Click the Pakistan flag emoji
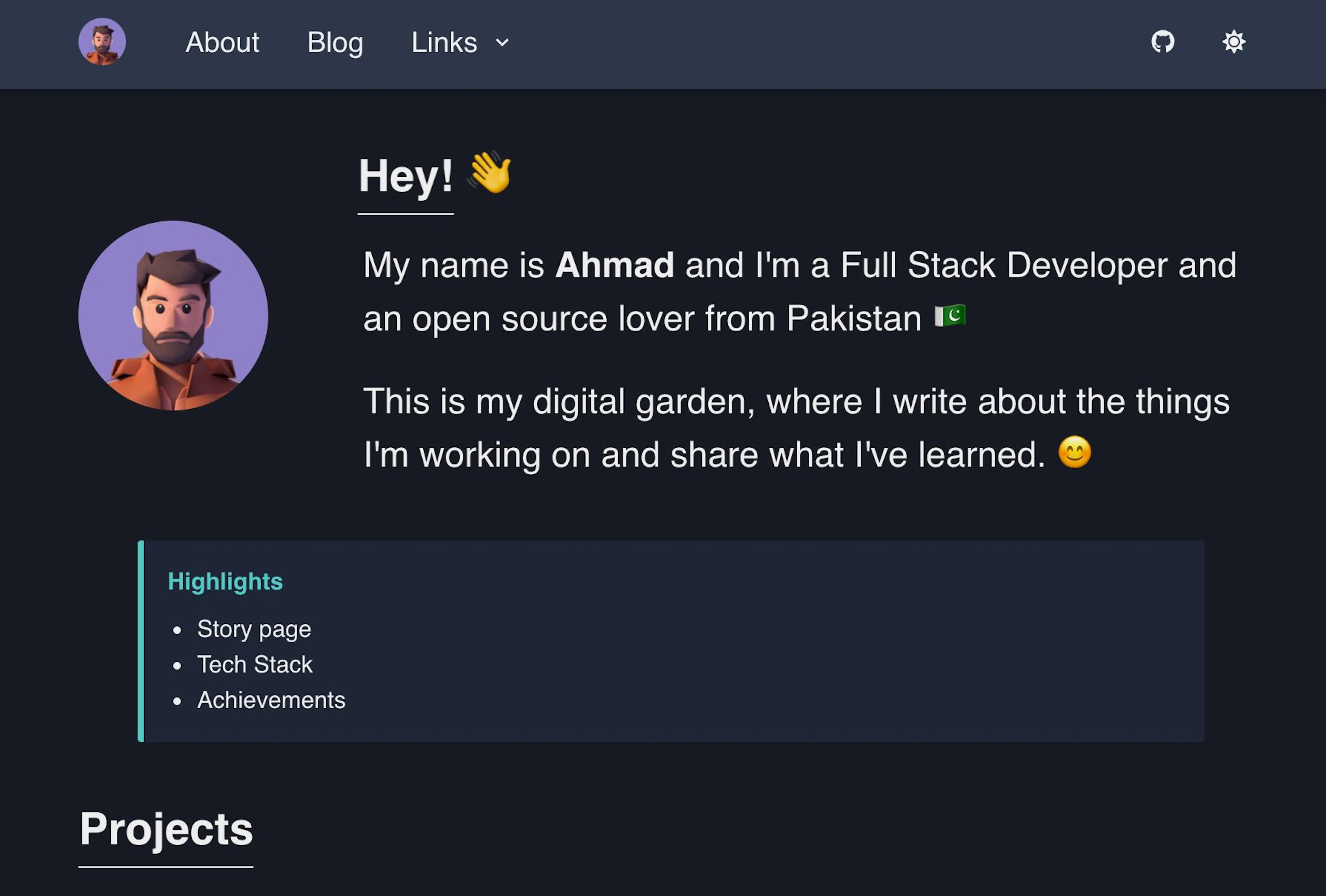The width and height of the screenshot is (1326, 896). [950, 316]
